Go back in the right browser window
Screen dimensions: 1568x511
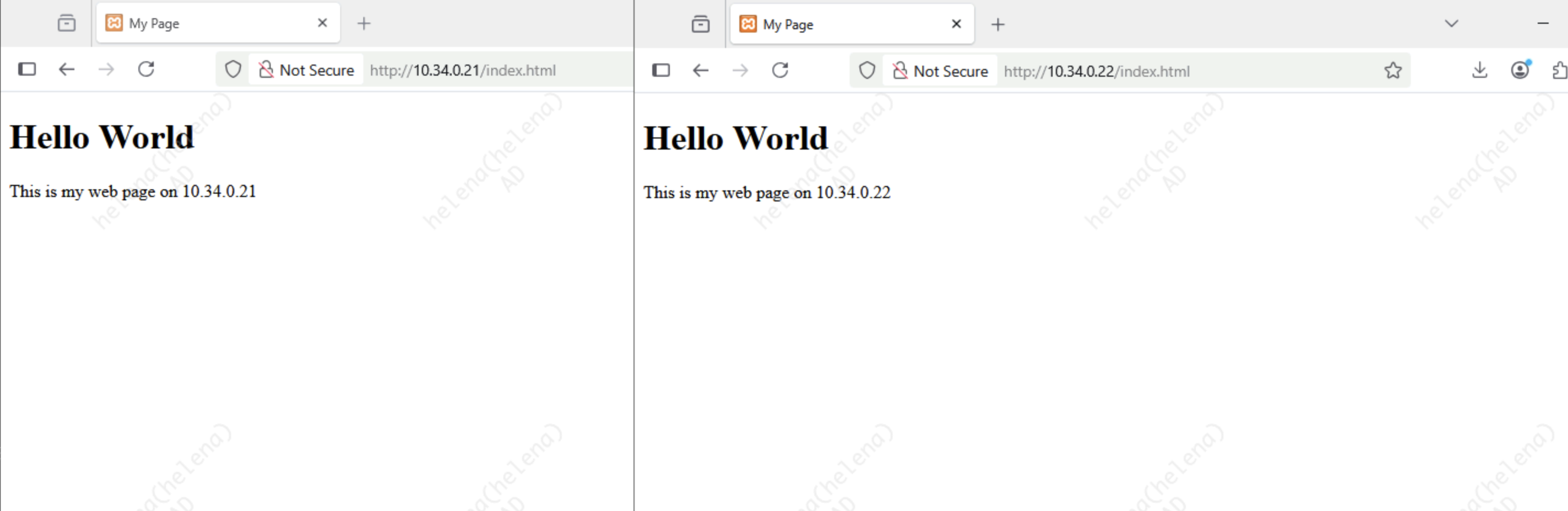tap(701, 71)
